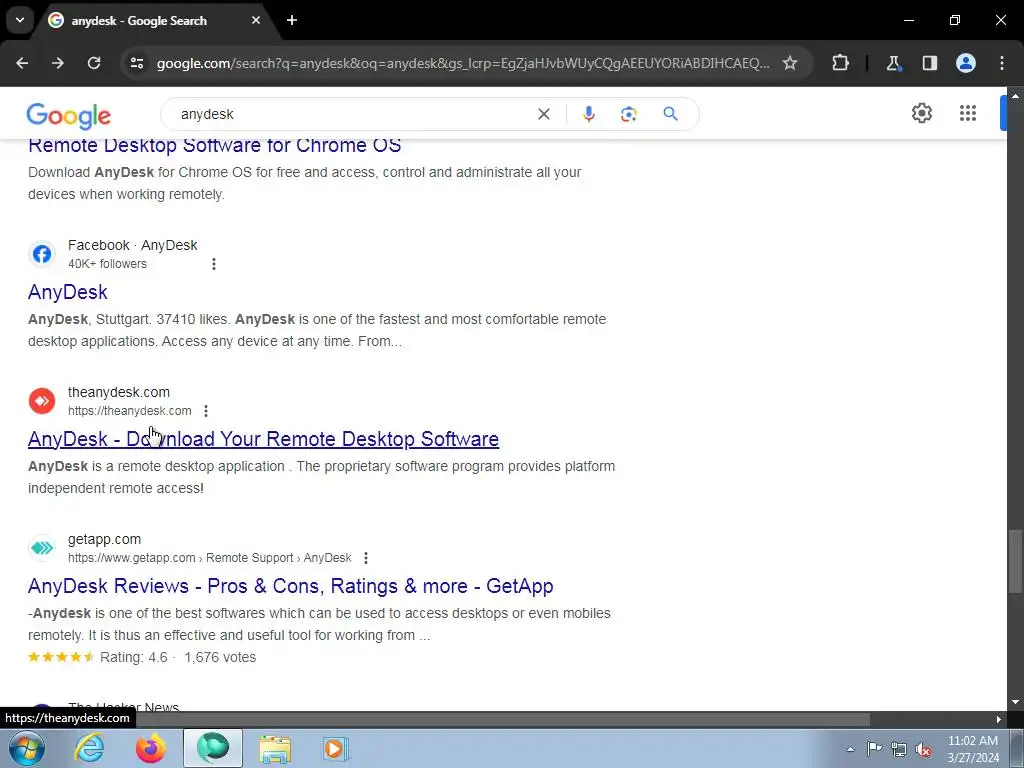Go forward to the next page

(58, 63)
